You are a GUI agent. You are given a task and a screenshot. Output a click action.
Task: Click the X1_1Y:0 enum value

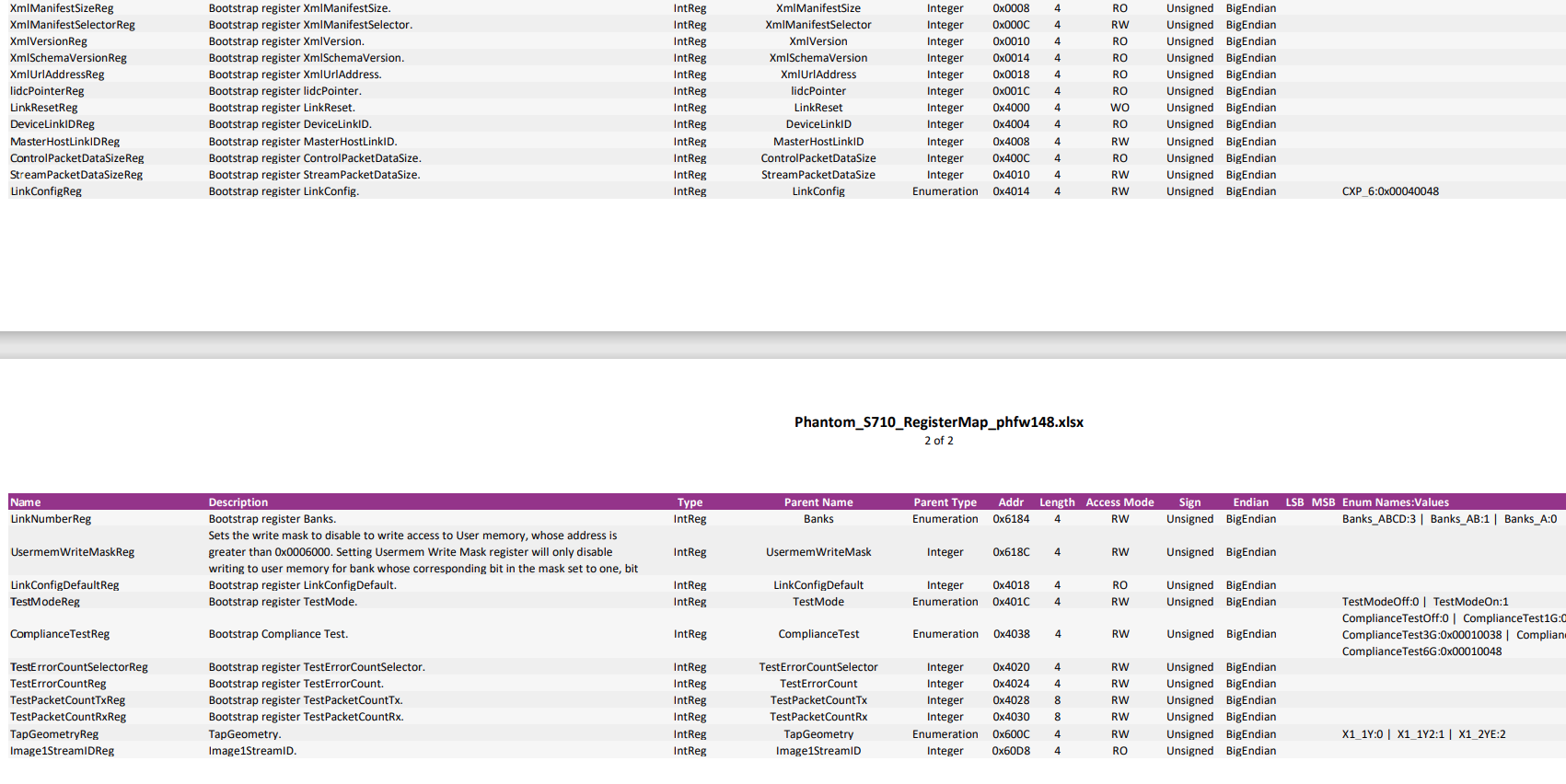click(1363, 734)
